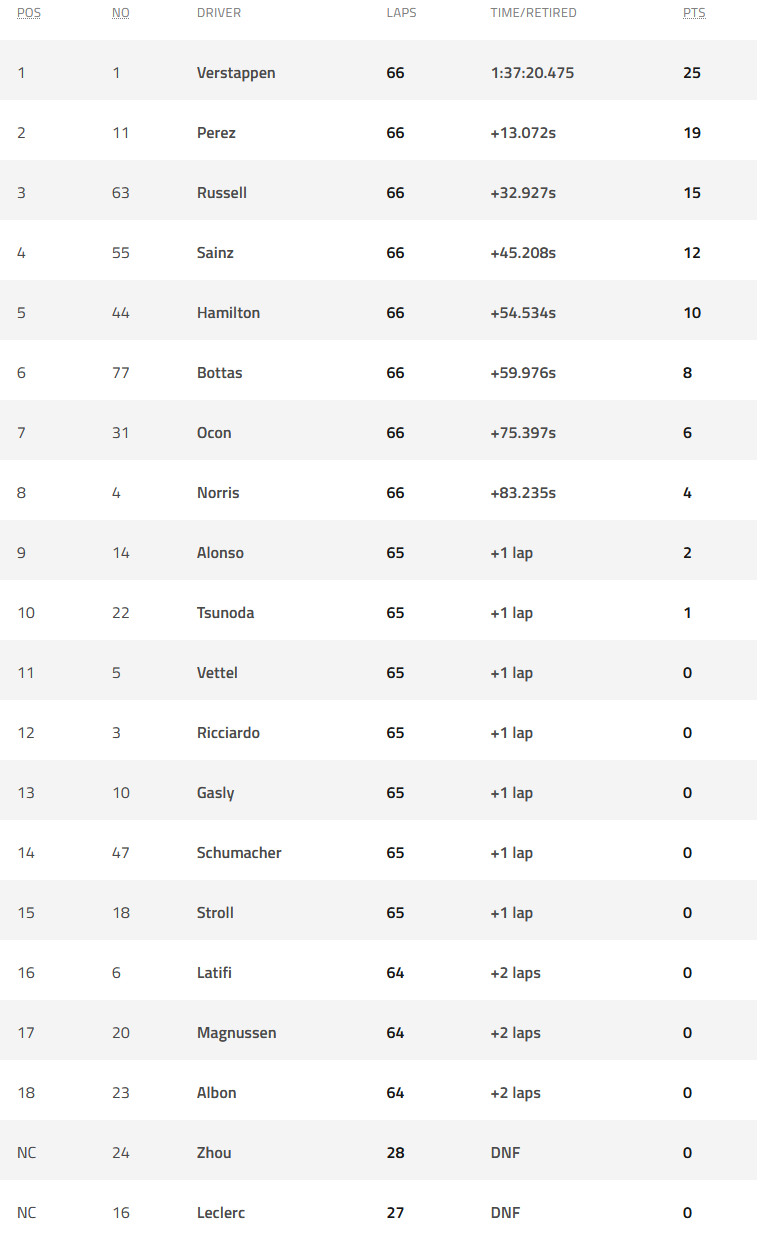Select the LAPS column header
This screenshot has width=761, height=1248.
402,13
